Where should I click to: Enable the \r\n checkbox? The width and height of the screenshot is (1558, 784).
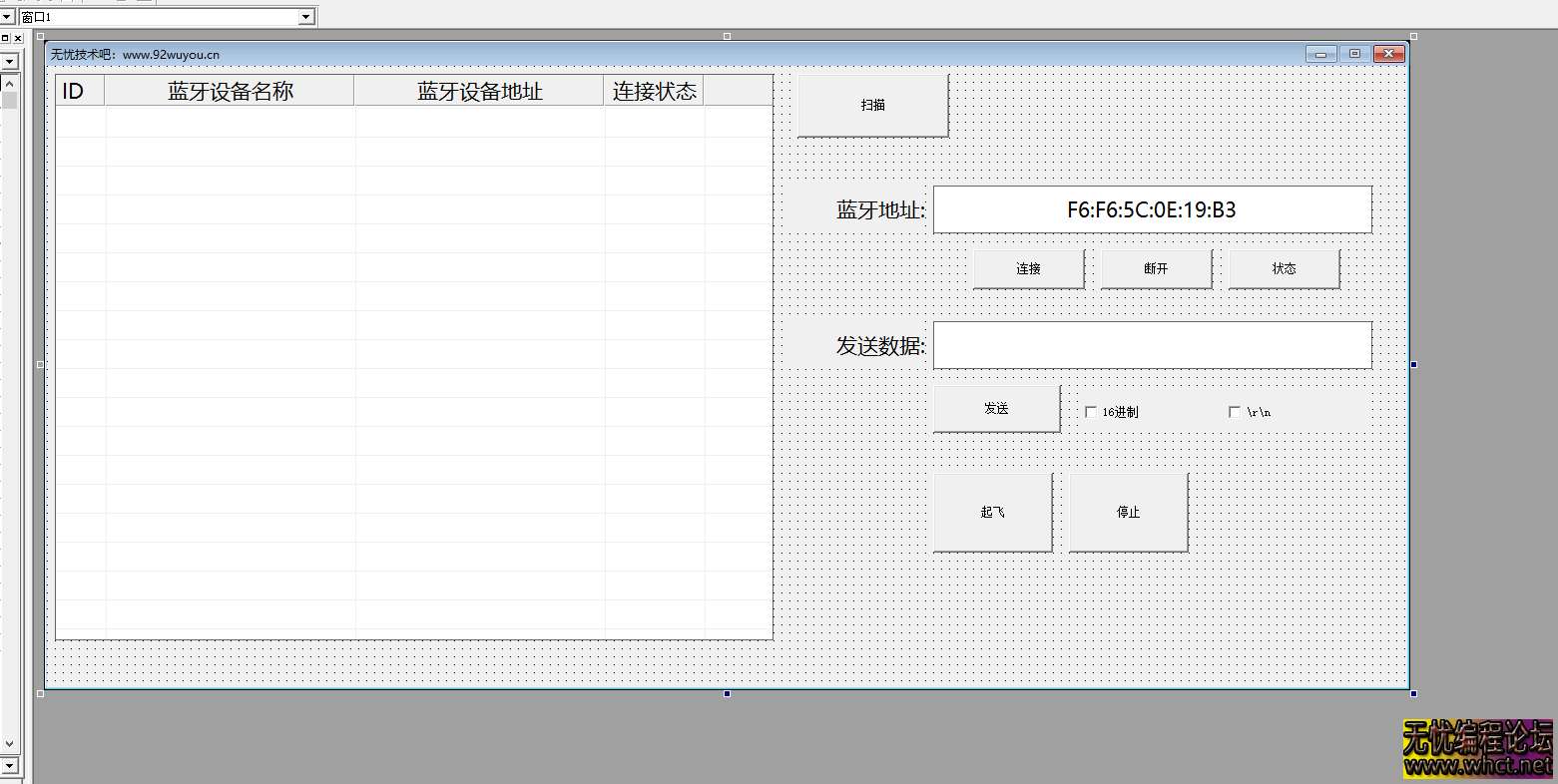pos(1235,411)
